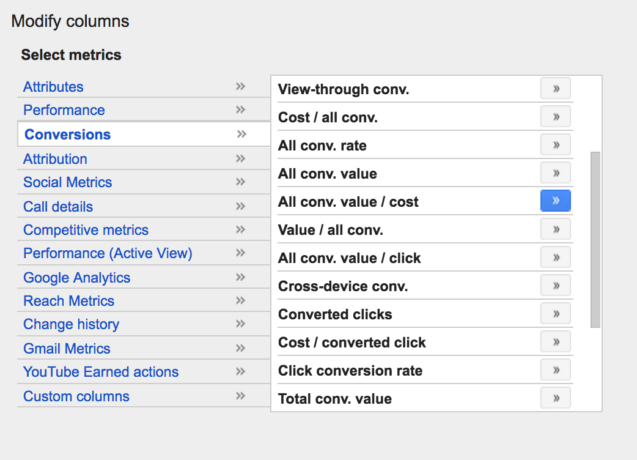Expand the Custom columns chevron
Viewport: 637px width, 460px height.
240,396
